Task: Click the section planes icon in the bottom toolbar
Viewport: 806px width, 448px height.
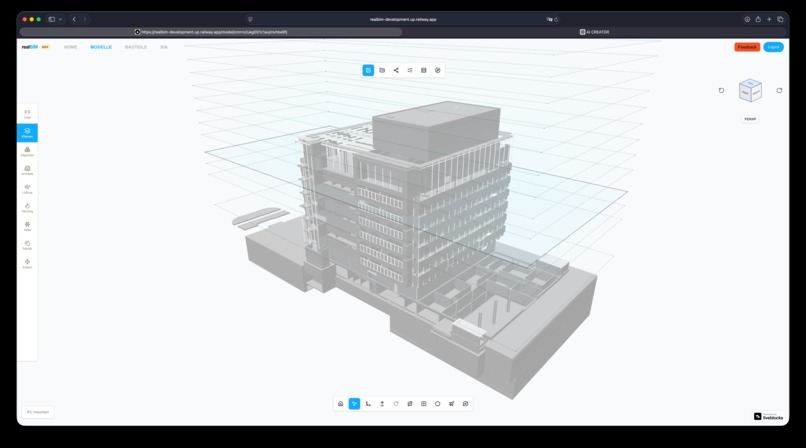Action: [x=410, y=404]
